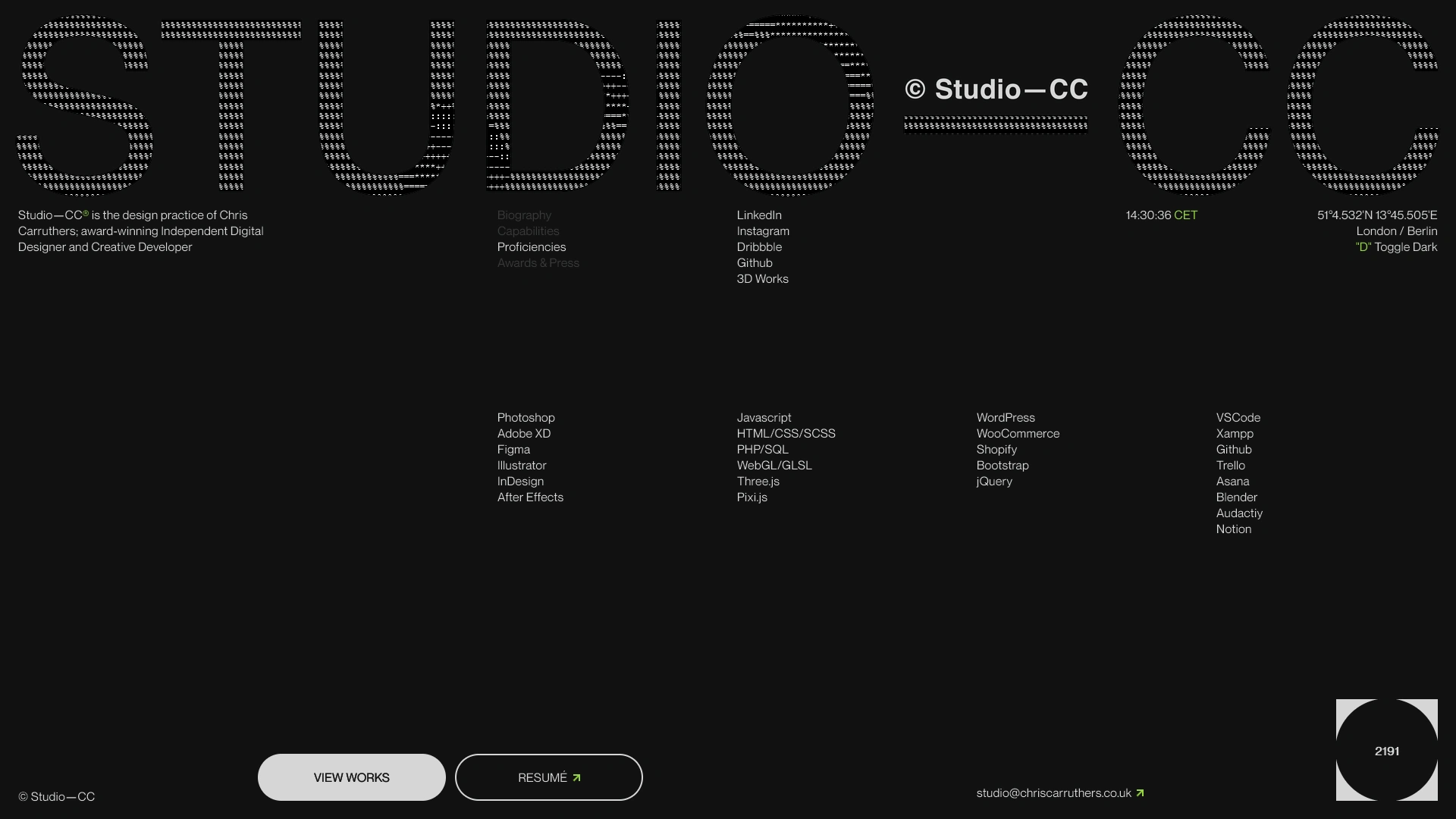Go to the Dribbble link
The image size is (1456, 819).
[x=759, y=247]
